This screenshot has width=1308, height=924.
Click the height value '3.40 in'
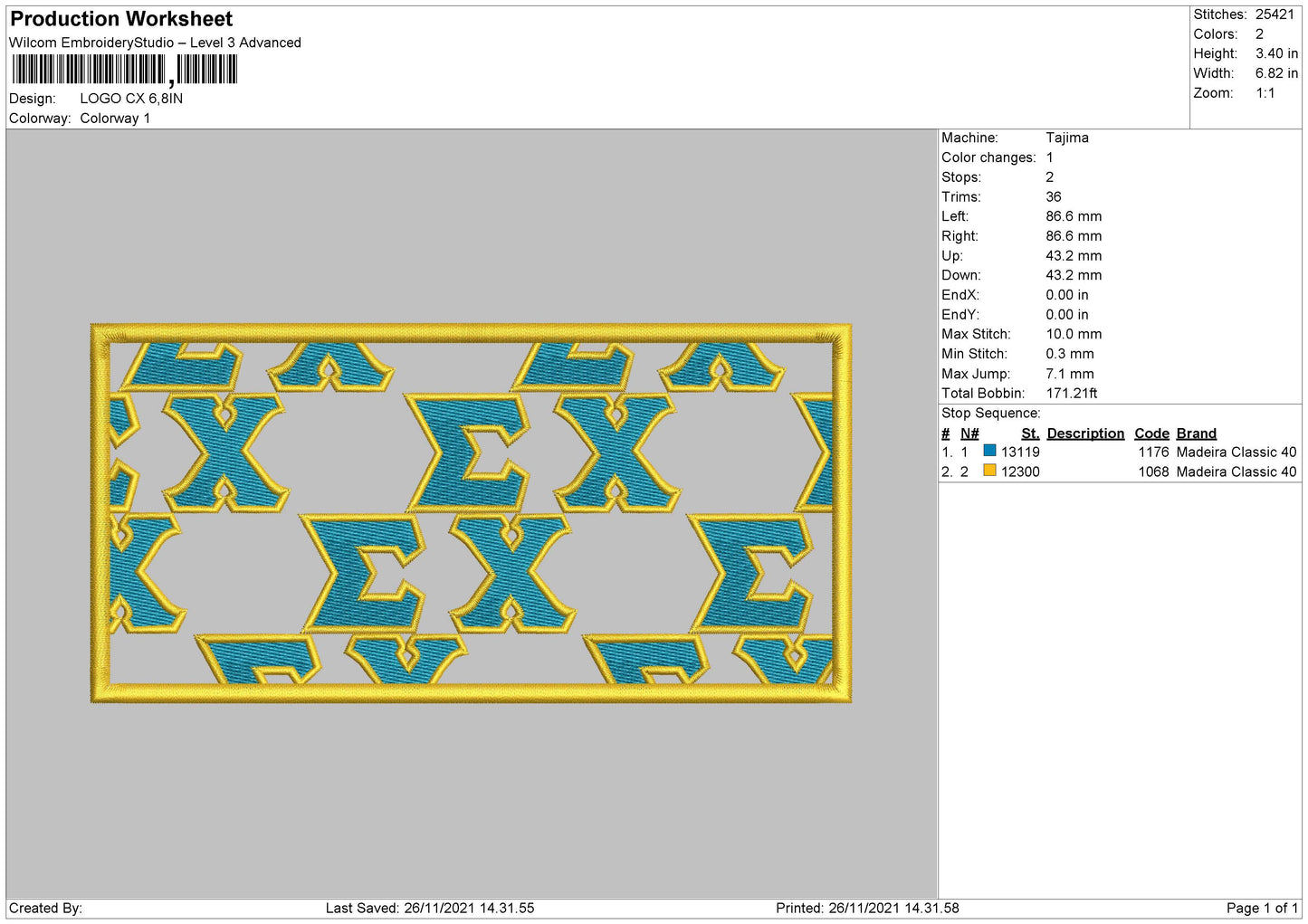1276,53
